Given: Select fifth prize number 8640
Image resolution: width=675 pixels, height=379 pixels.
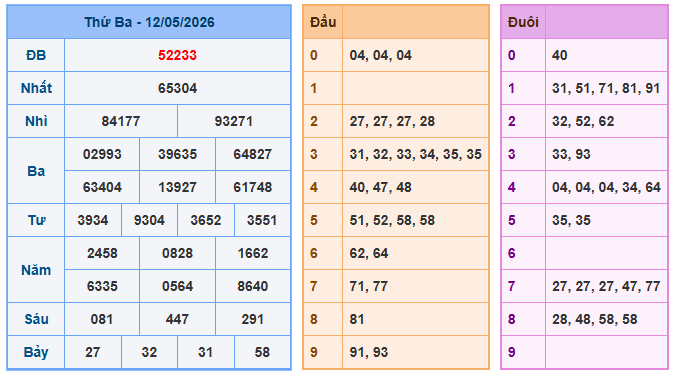Looking at the screenshot, I should point(253,286).
